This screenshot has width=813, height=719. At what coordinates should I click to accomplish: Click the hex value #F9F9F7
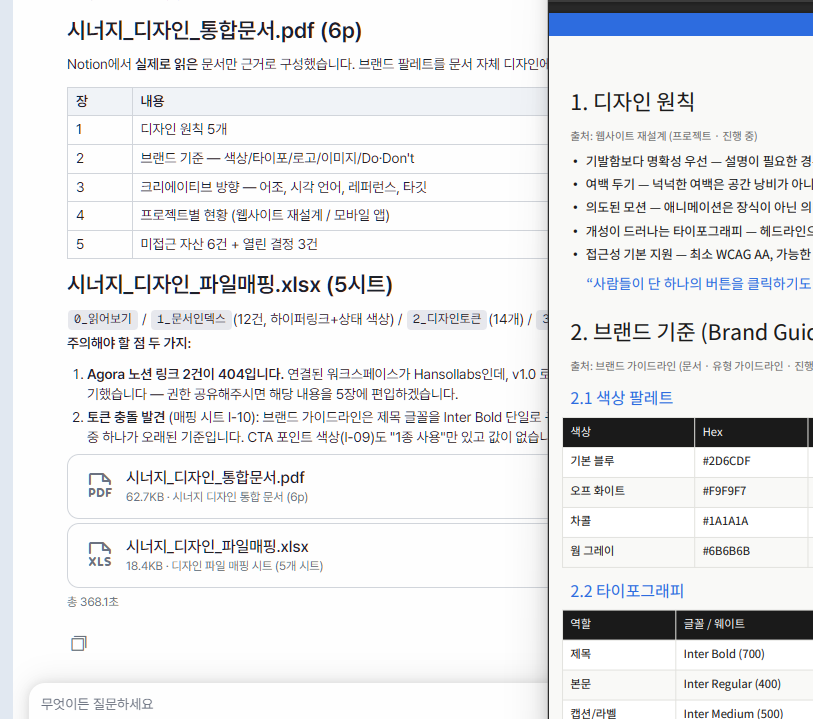(x=724, y=491)
